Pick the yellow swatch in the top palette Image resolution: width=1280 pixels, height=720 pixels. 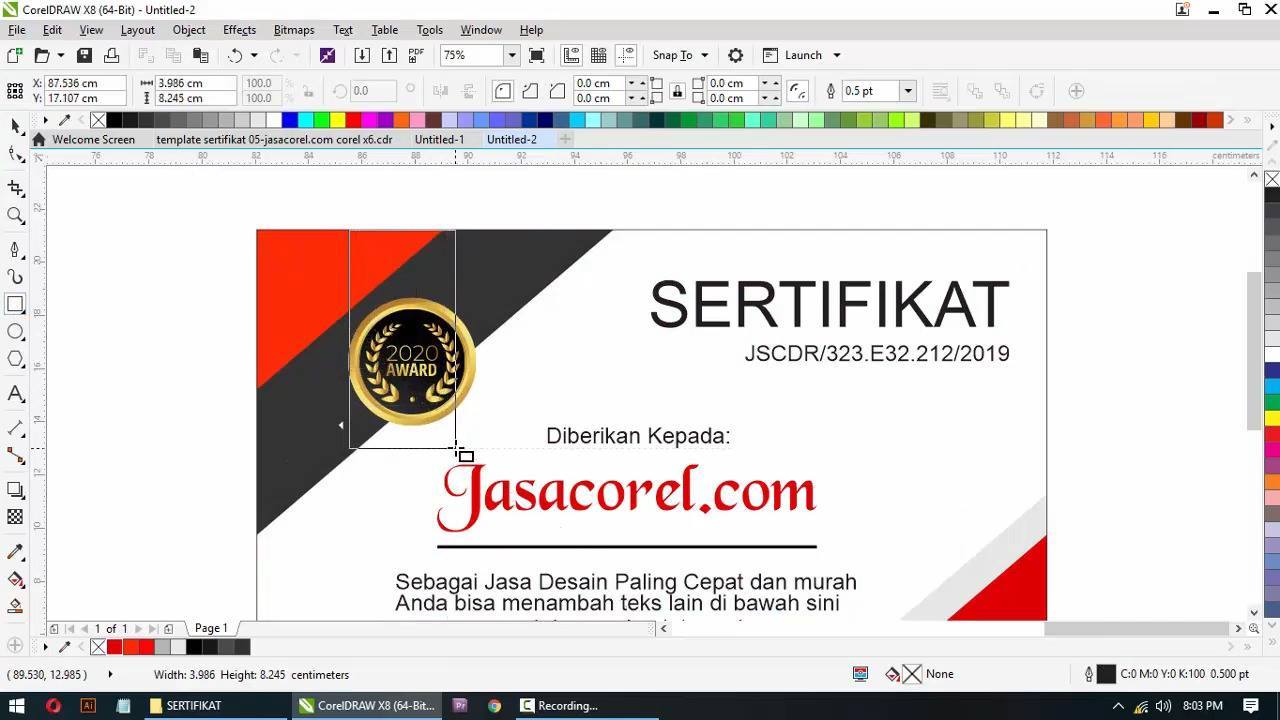tap(337, 120)
